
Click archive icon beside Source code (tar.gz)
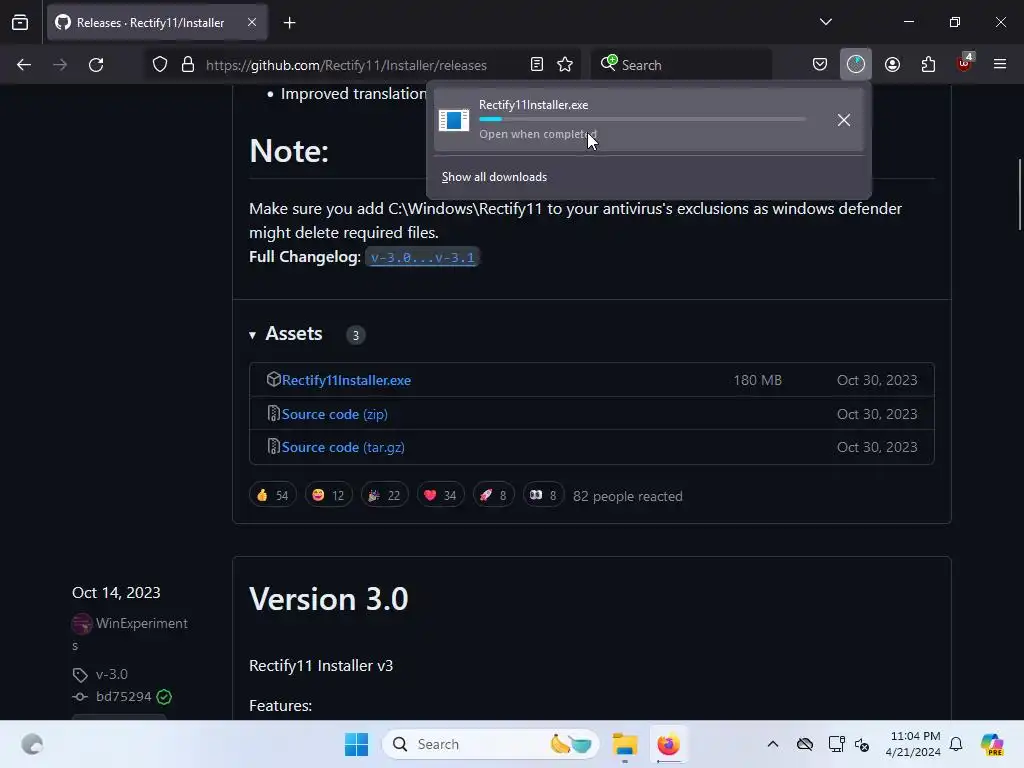click(274, 447)
